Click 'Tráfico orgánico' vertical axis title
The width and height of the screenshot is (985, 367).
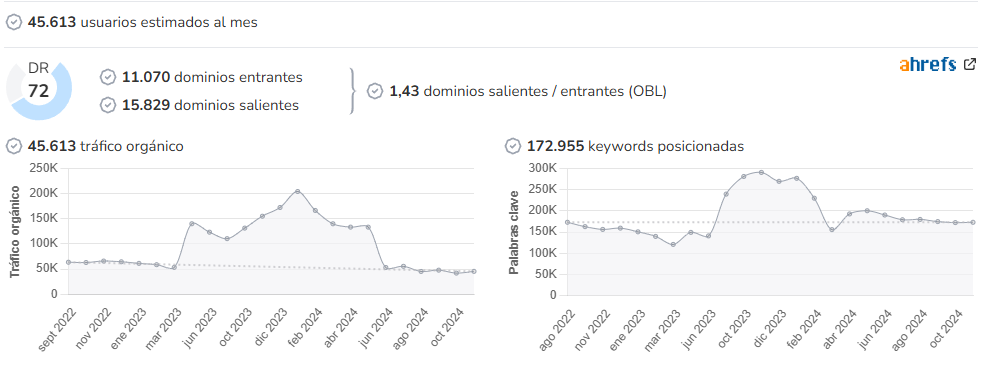(x=16, y=232)
